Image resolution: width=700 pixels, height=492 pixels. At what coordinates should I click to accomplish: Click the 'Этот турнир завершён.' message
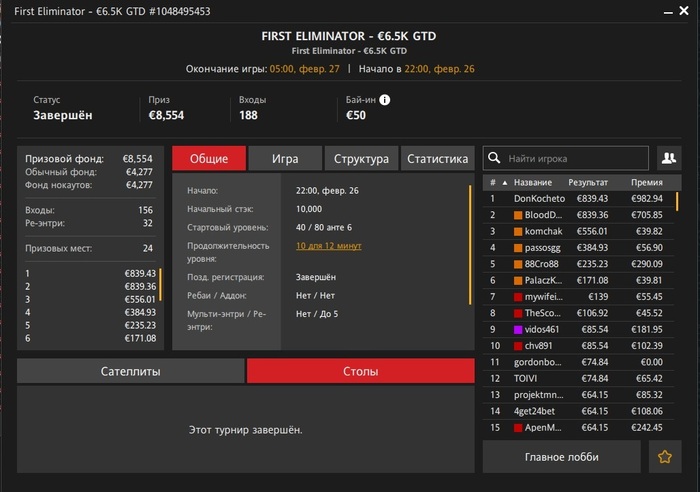[246, 430]
